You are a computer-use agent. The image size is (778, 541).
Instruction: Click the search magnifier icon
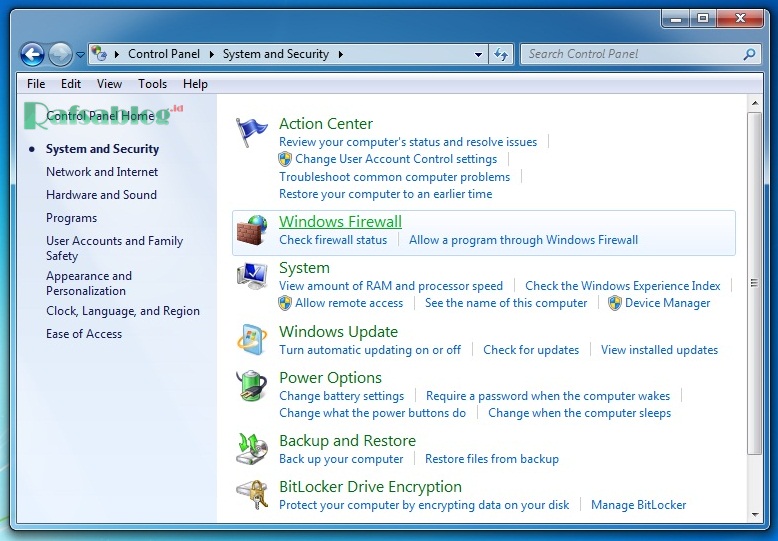click(x=749, y=54)
